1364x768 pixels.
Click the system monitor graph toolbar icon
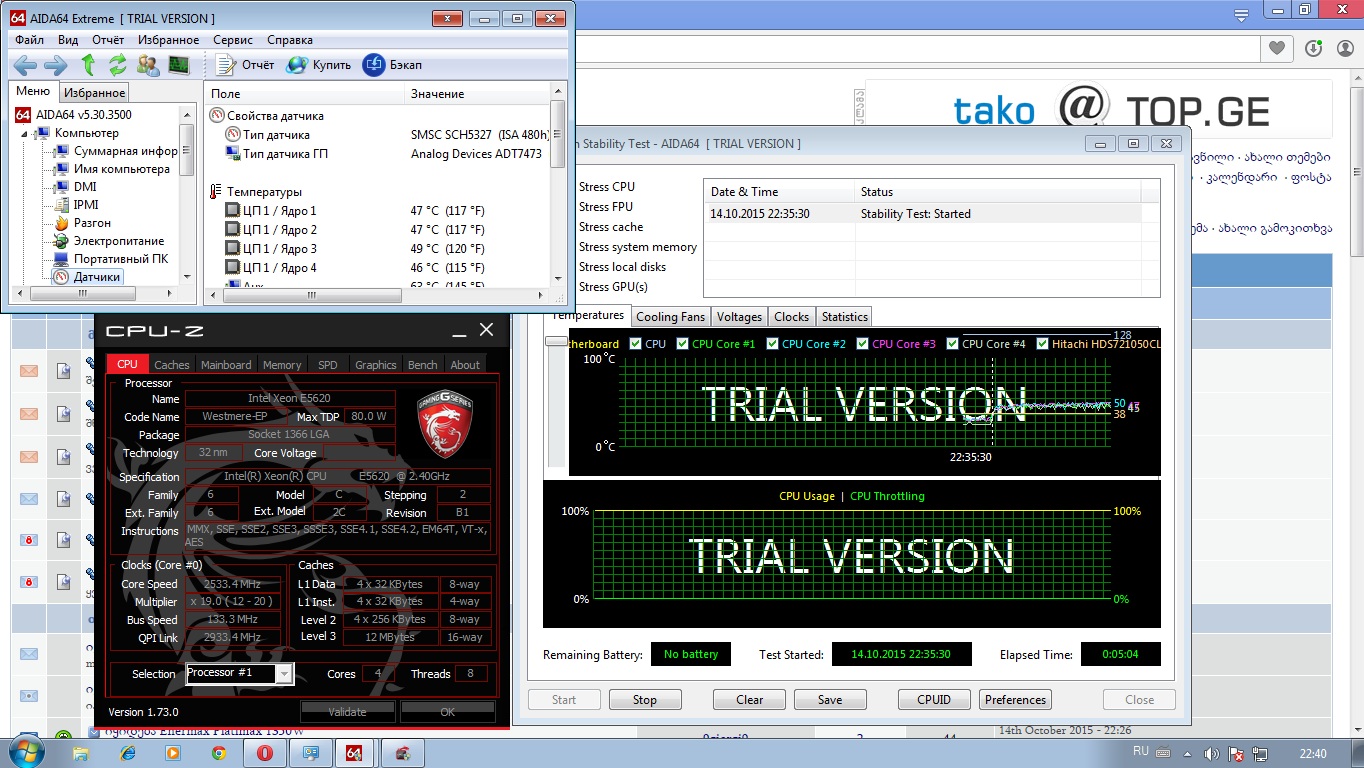179,65
